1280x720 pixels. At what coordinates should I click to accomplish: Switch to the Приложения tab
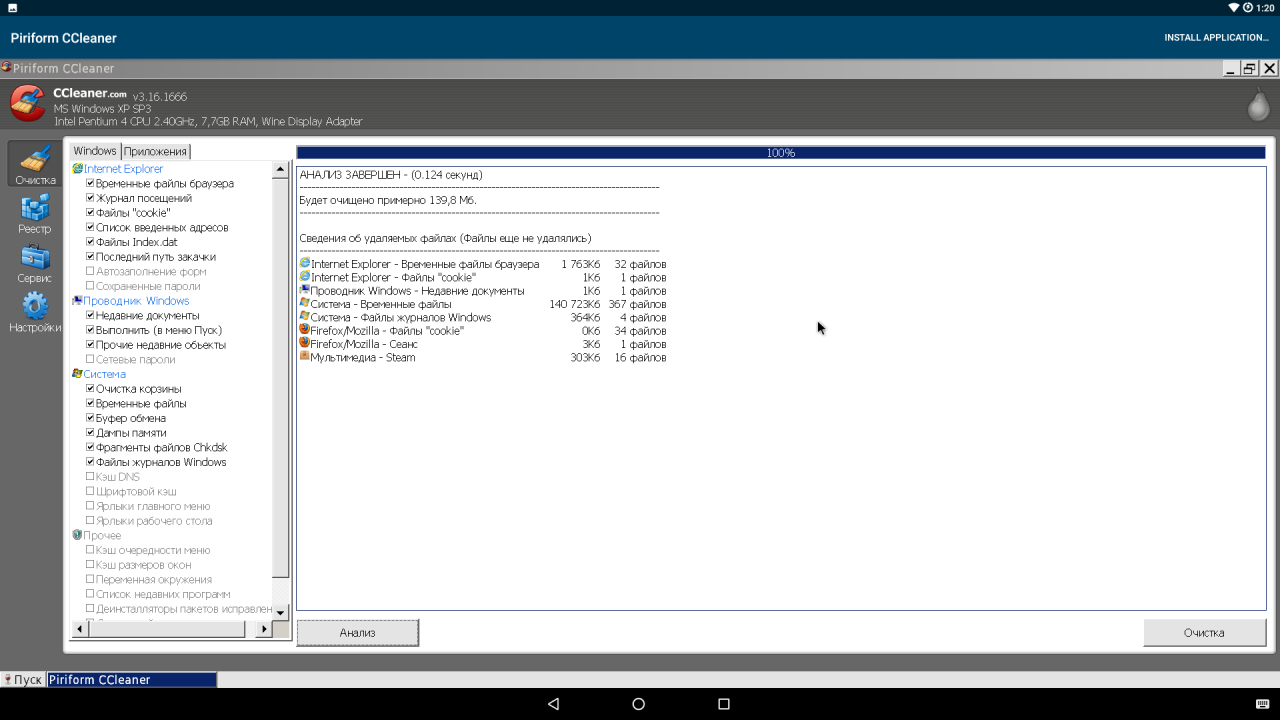point(155,152)
